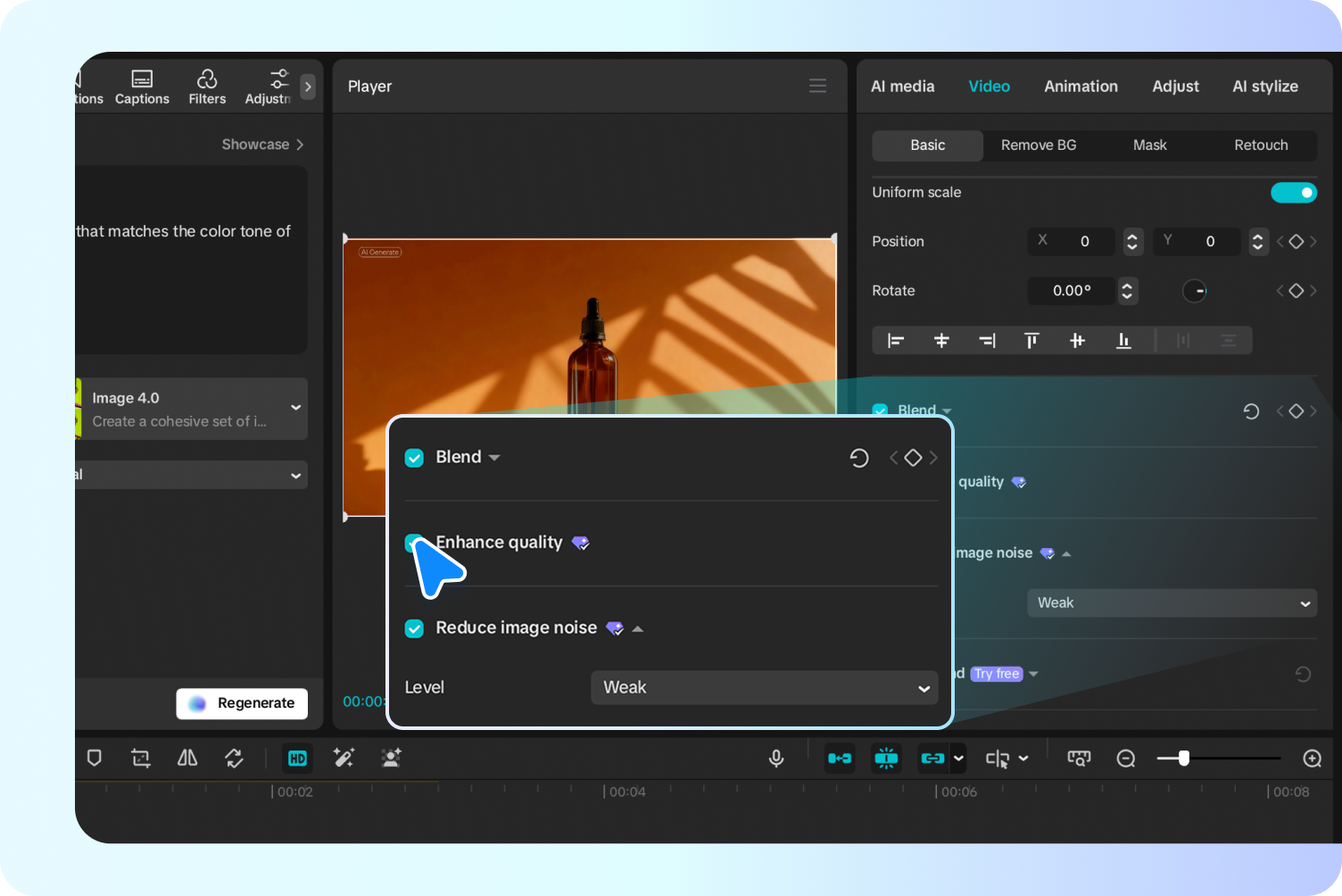Open Filters panel icon
The width and height of the screenshot is (1342, 896).
[x=207, y=87]
